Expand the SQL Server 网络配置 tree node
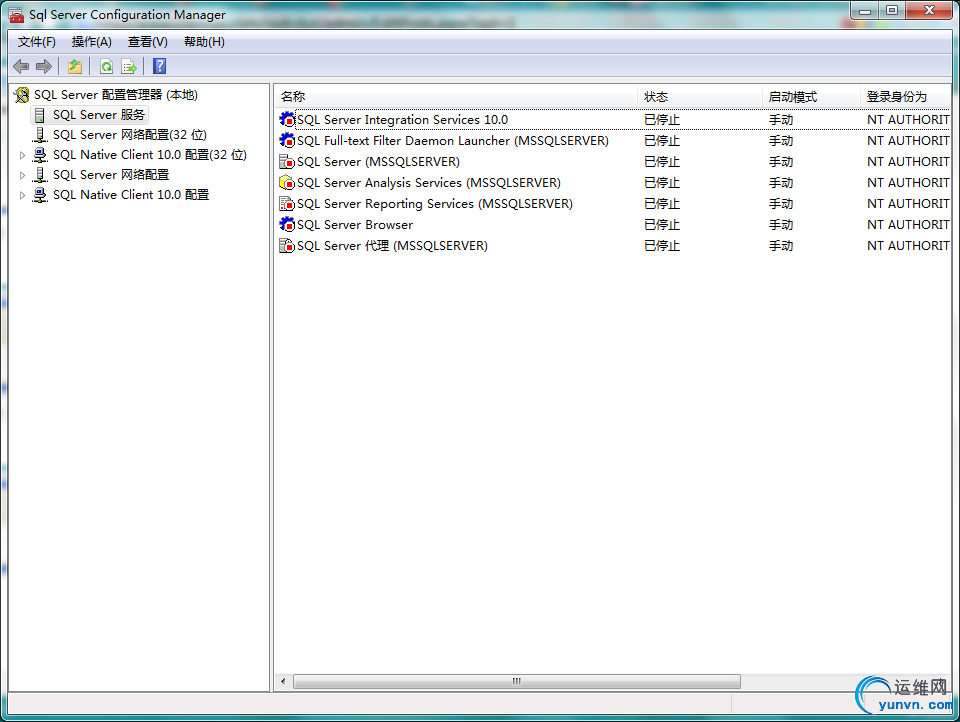The height and width of the screenshot is (722, 960). tap(22, 176)
